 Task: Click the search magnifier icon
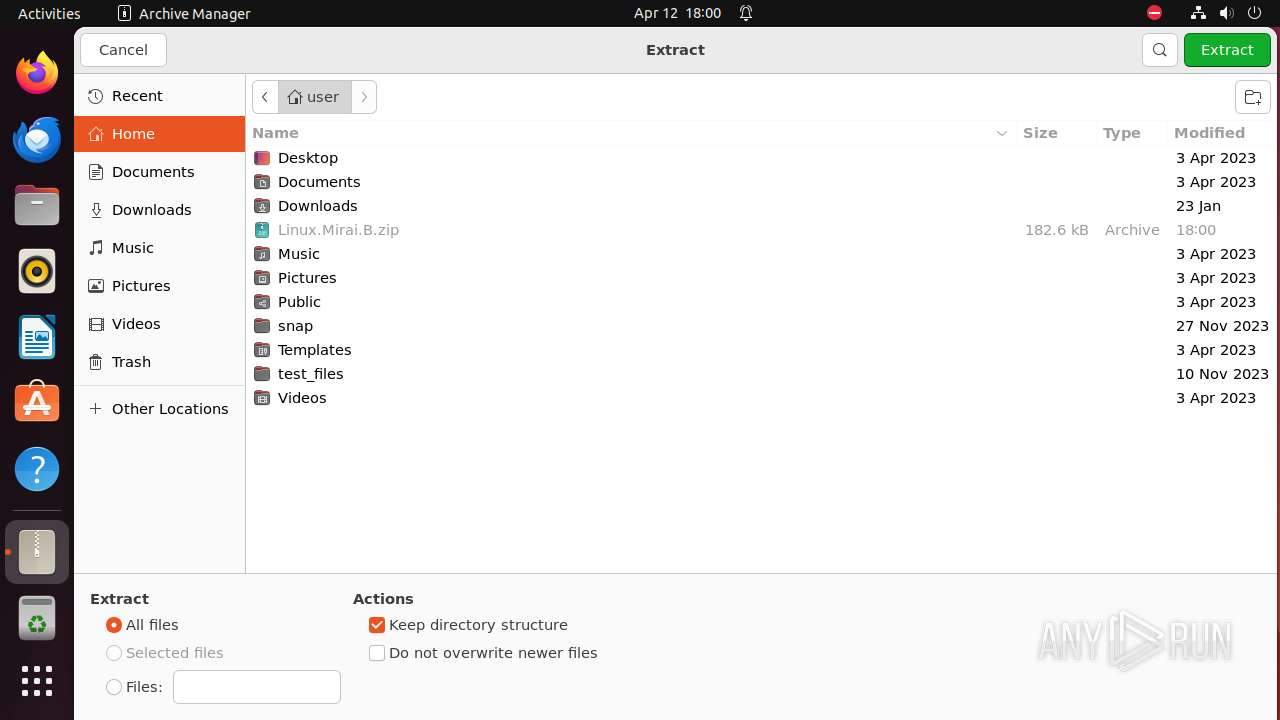(x=1159, y=50)
